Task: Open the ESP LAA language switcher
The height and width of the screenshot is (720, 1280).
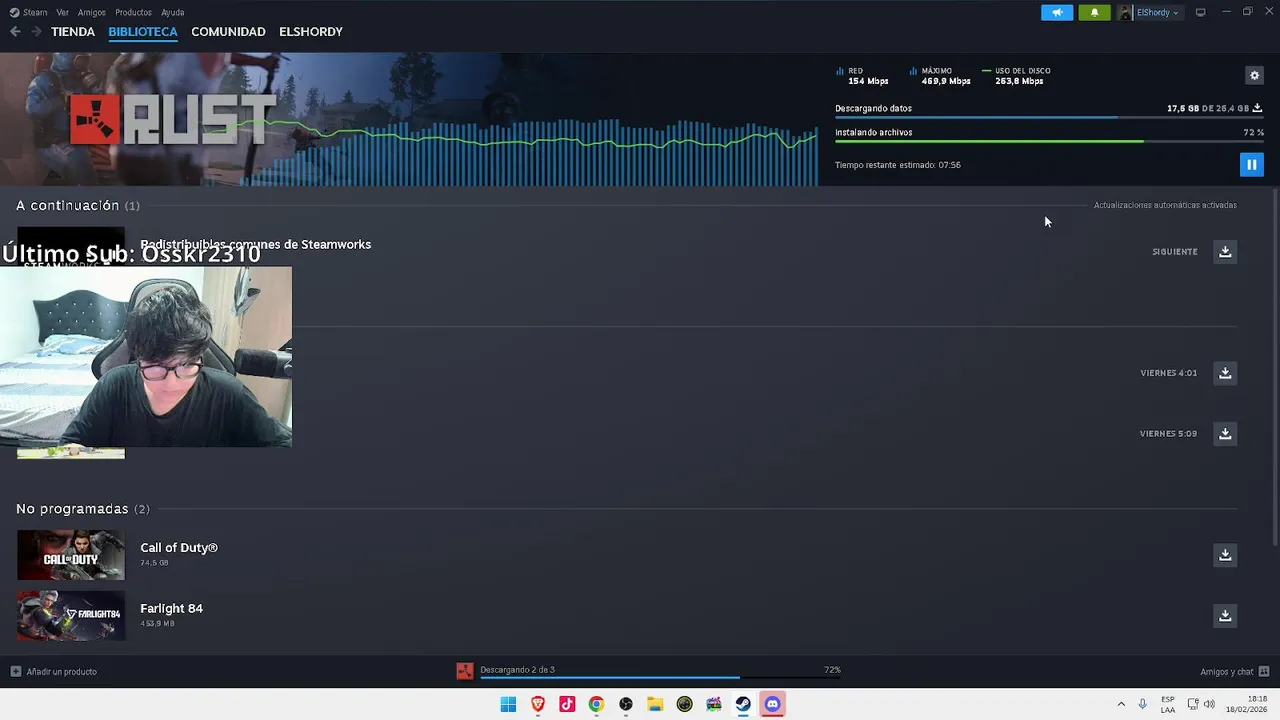Action: [x=1168, y=704]
